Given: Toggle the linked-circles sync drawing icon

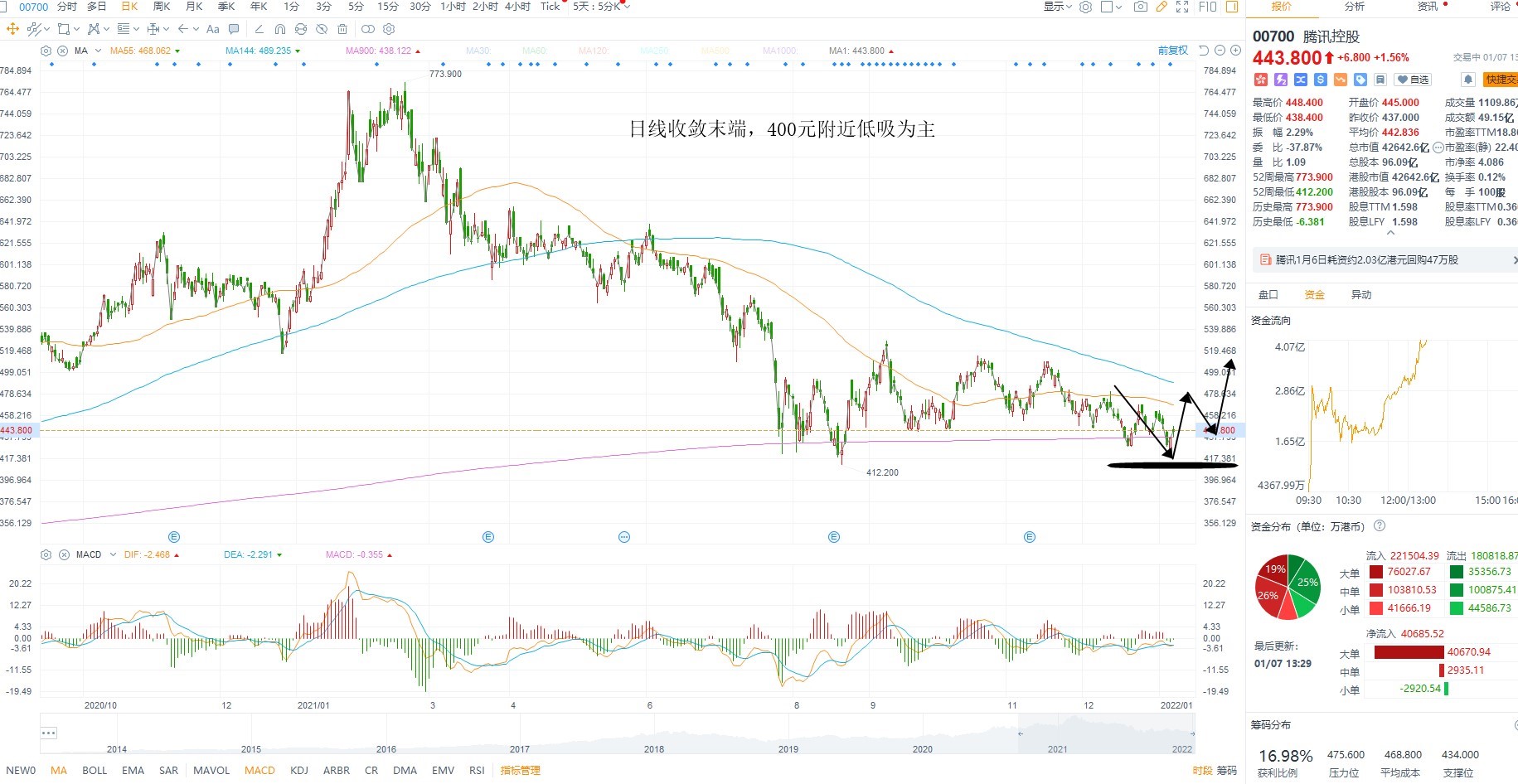Looking at the screenshot, I should (x=368, y=29).
